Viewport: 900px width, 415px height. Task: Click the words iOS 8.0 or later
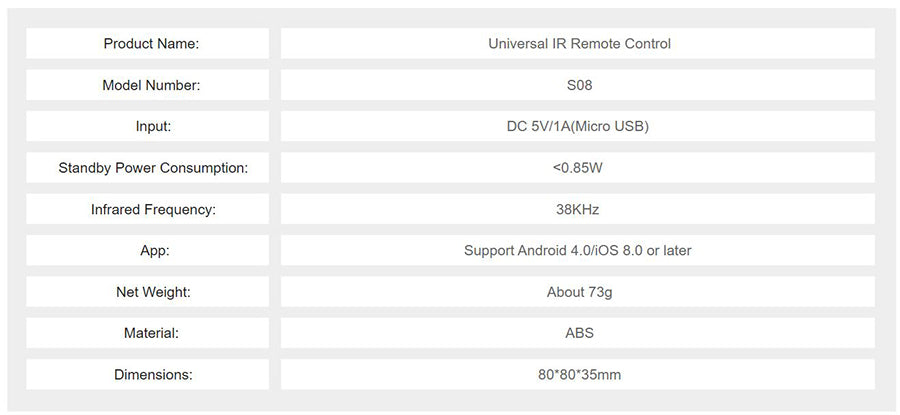coord(643,251)
